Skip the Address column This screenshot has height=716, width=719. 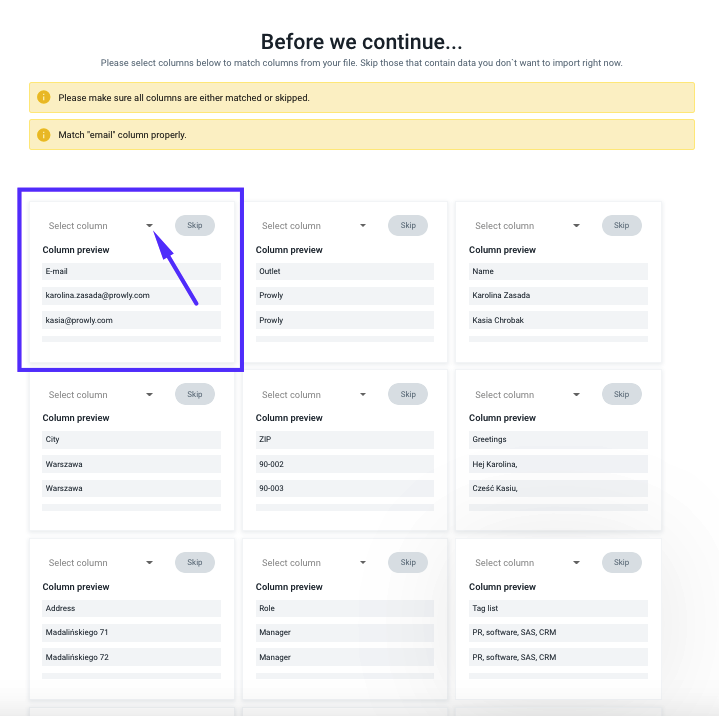pos(195,562)
